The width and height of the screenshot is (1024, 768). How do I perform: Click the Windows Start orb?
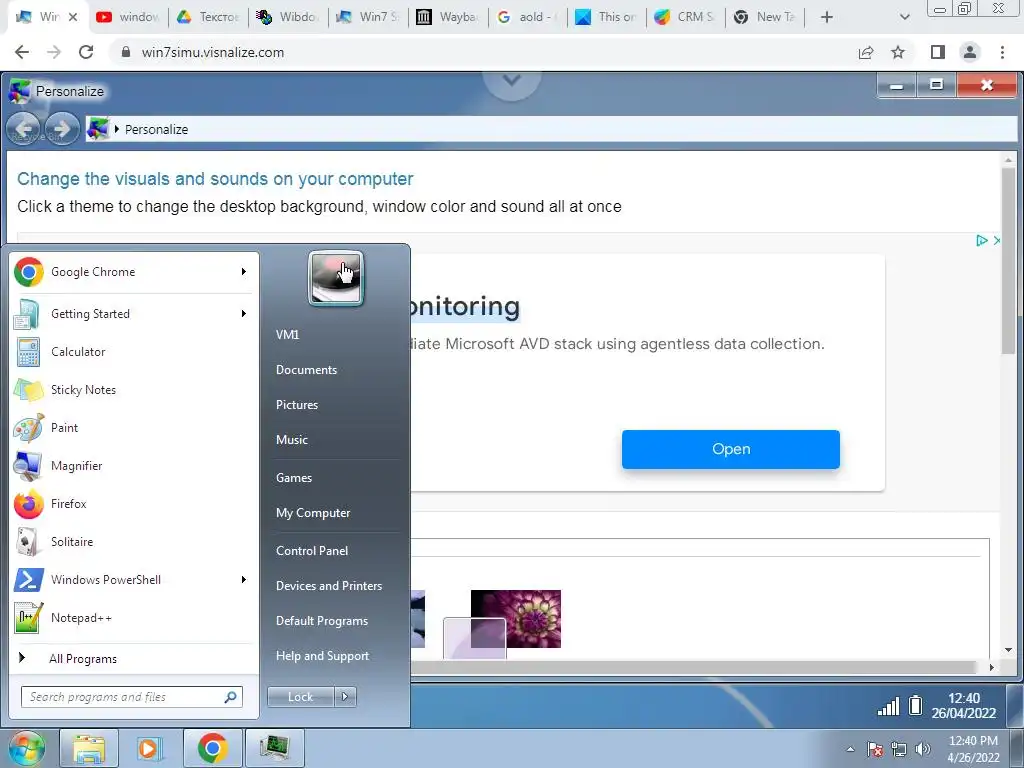(x=26, y=748)
